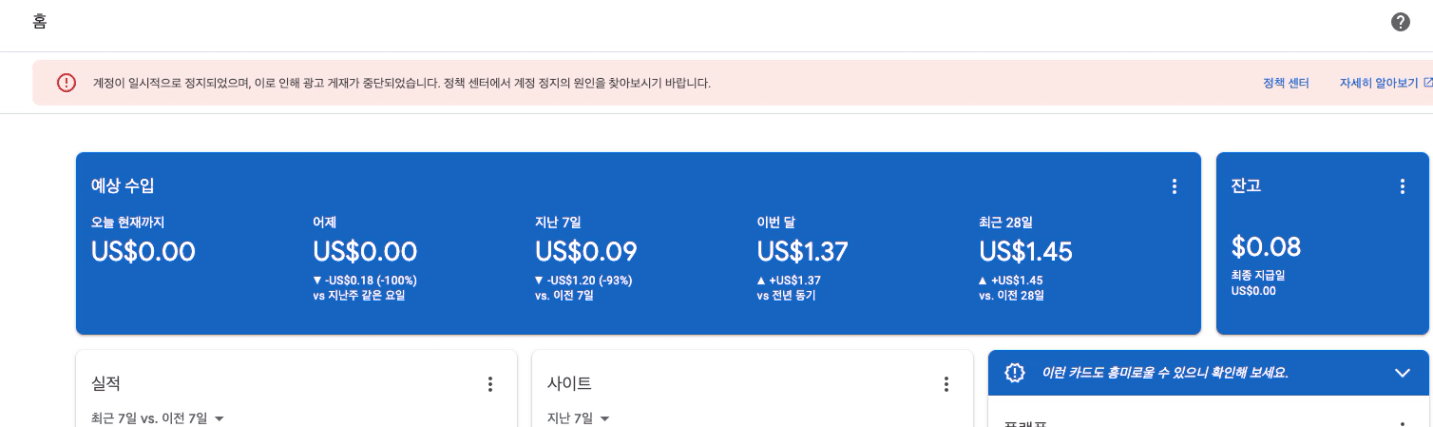Click the 이번 달 earnings value US$1.37
Image resolution: width=1433 pixels, height=427 pixels.
click(x=802, y=252)
